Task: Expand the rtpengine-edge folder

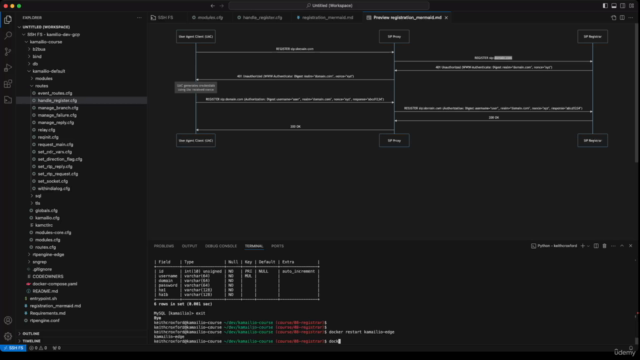Action: [x=48, y=254]
